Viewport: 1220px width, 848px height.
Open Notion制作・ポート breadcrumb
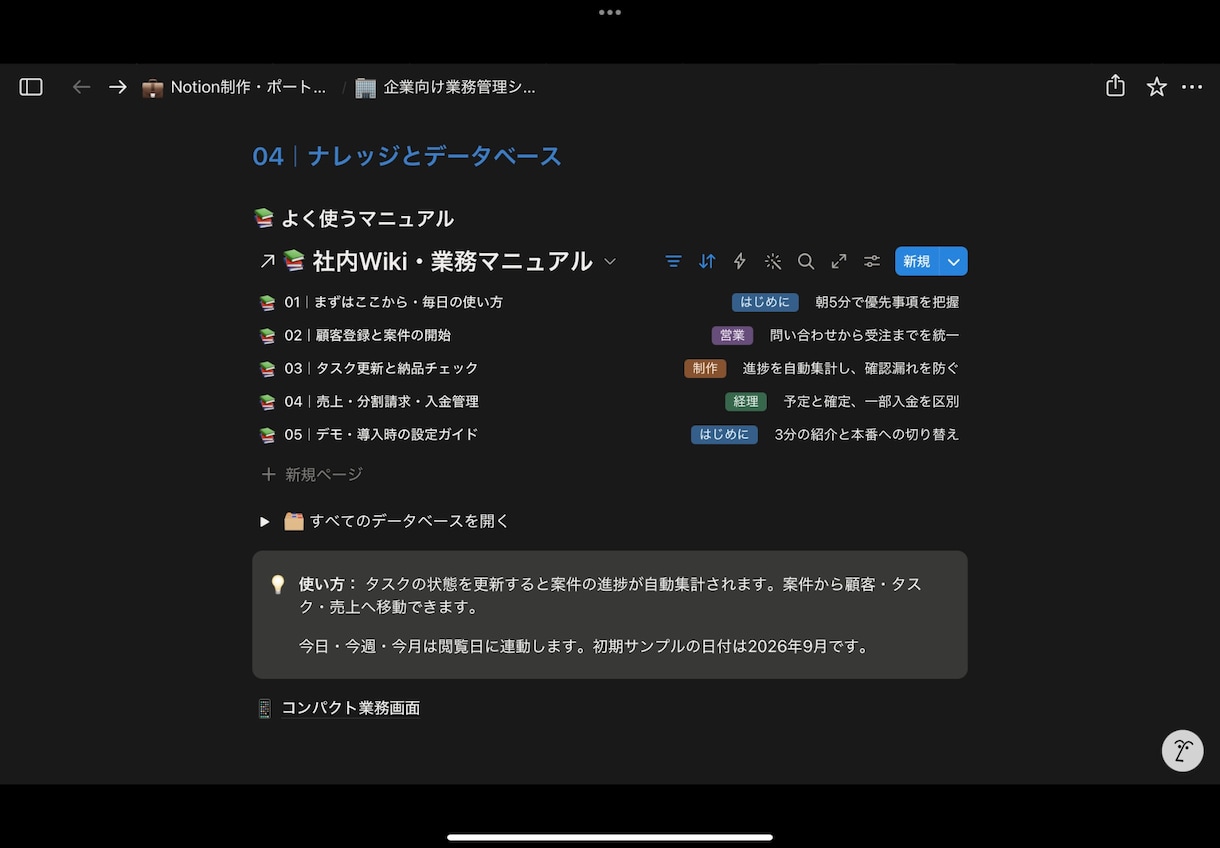point(234,87)
